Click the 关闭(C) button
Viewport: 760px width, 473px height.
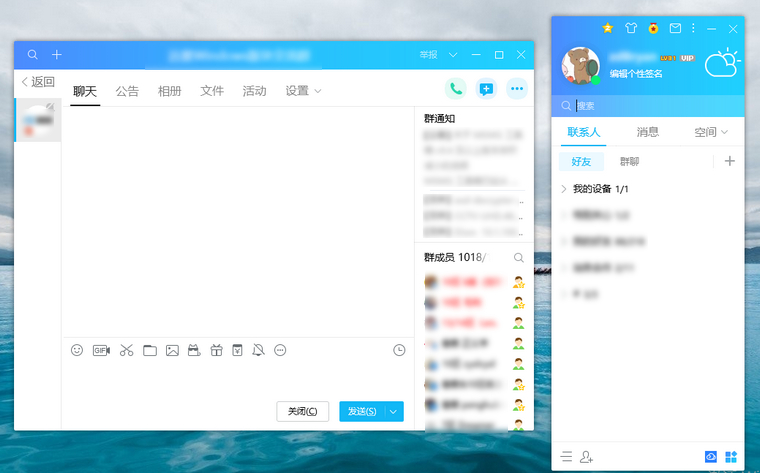tap(302, 411)
